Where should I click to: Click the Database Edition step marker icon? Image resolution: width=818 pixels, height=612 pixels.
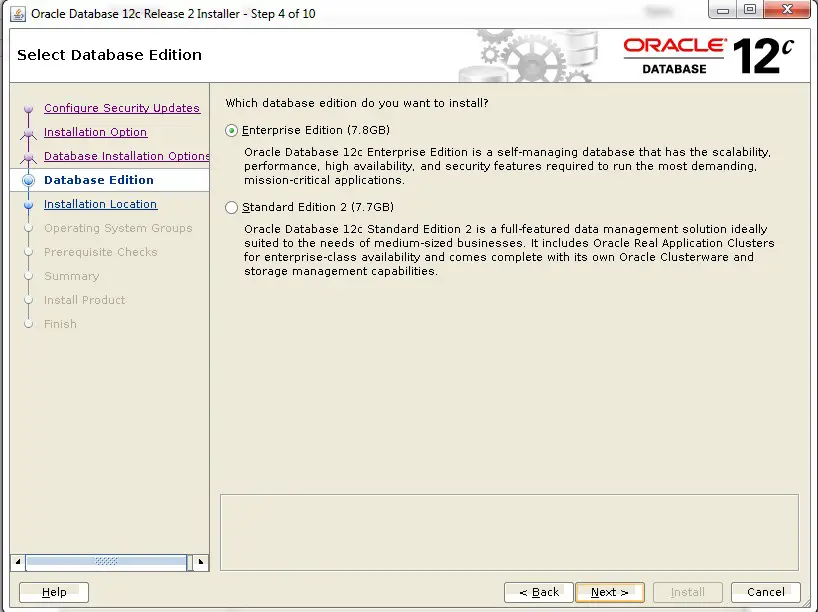29,181
